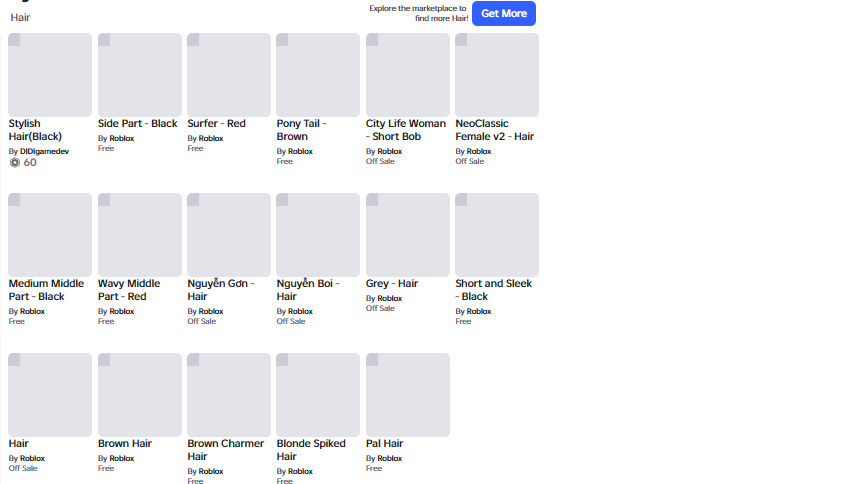Click the Grey - Hair thumbnail

coord(408,234)
